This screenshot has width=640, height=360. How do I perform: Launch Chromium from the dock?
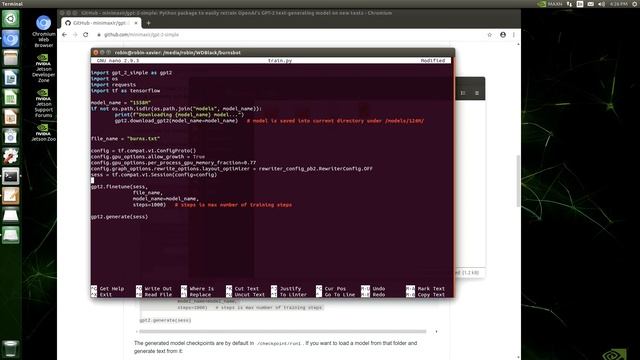point(10,38)
